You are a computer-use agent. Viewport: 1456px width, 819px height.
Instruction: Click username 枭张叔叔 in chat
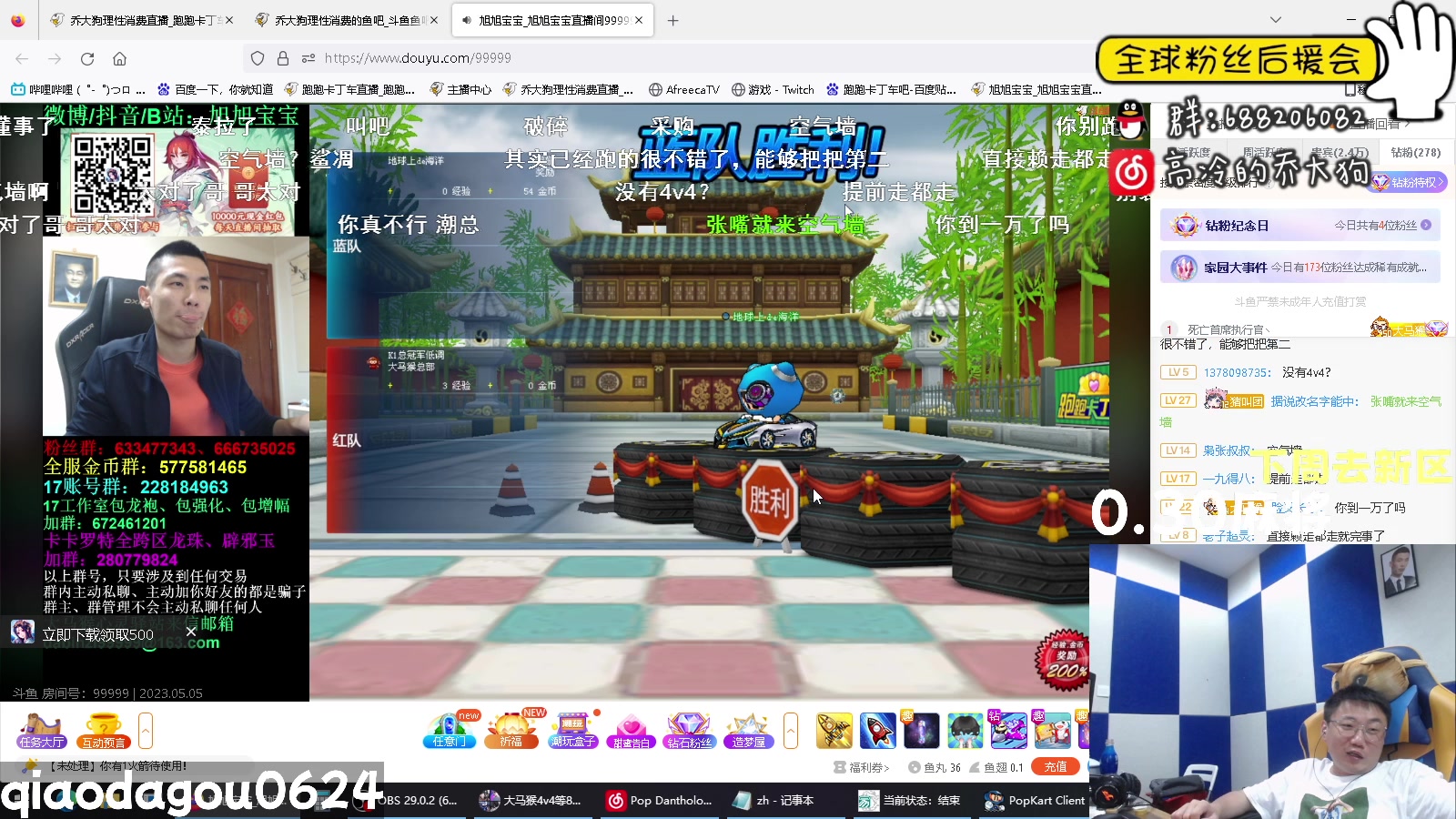[x=1227, y=450]
